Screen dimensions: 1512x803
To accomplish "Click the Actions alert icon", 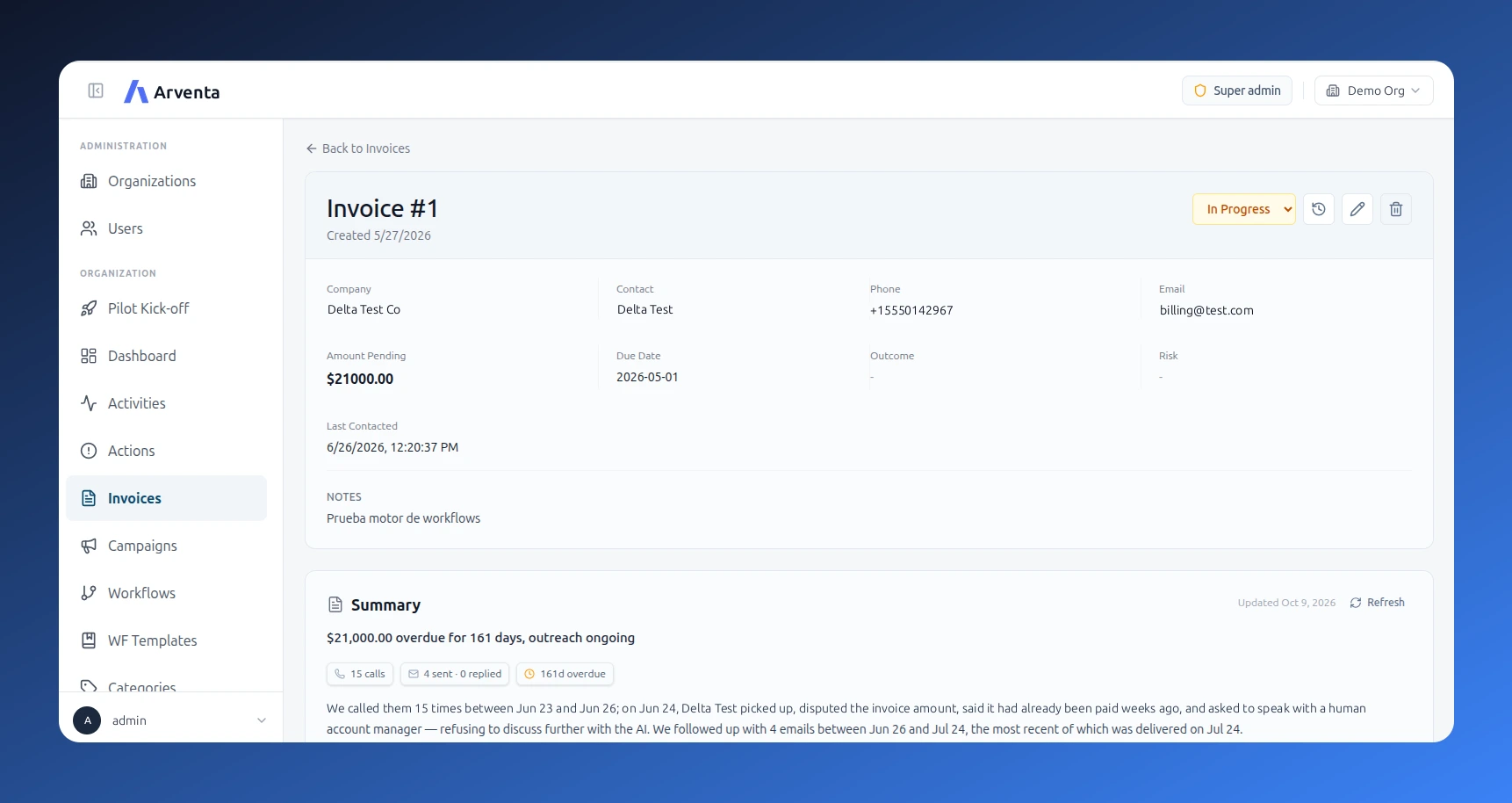I will click(89, 451).
